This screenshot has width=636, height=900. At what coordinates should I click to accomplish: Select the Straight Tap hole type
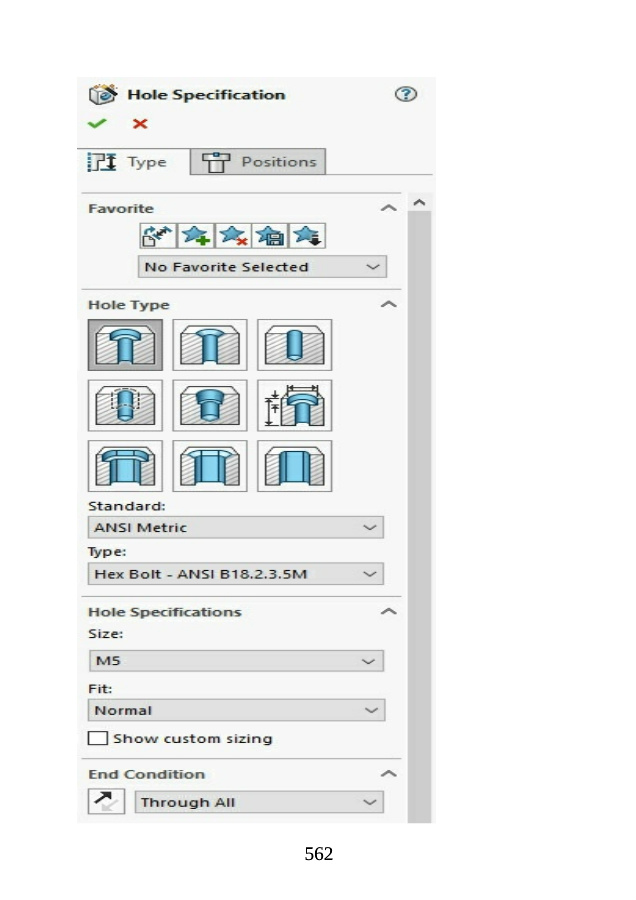[125, 405]
